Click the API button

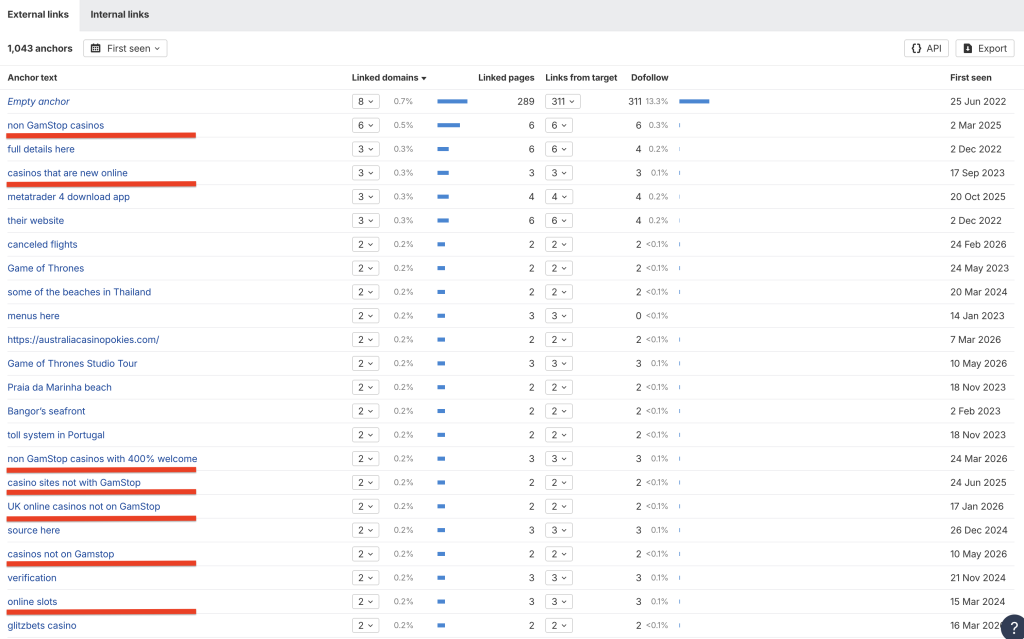tap(926, 48)
